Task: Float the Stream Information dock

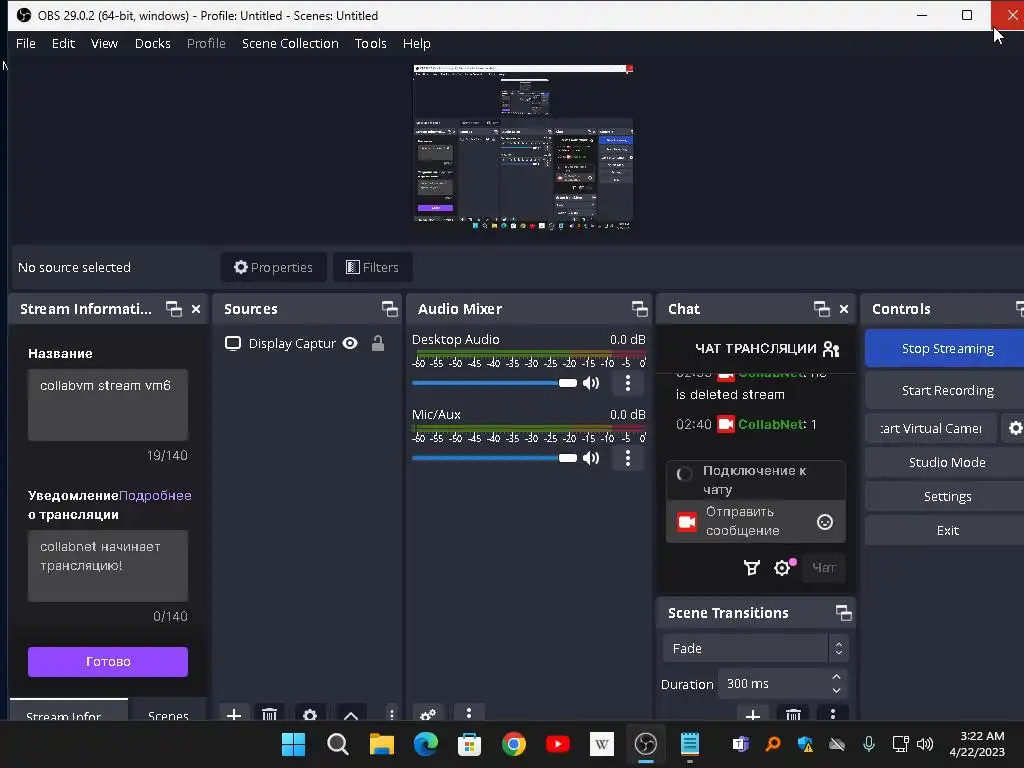Action: coord(174,309)
